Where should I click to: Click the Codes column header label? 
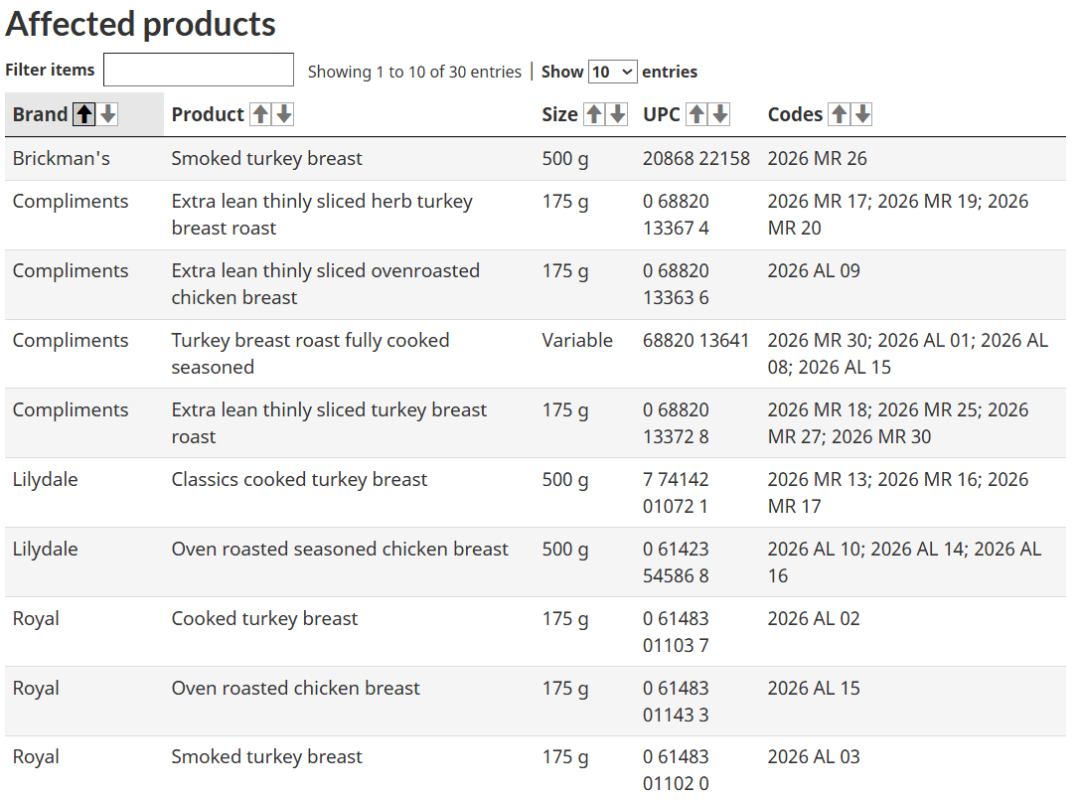(x=796, y=115)
